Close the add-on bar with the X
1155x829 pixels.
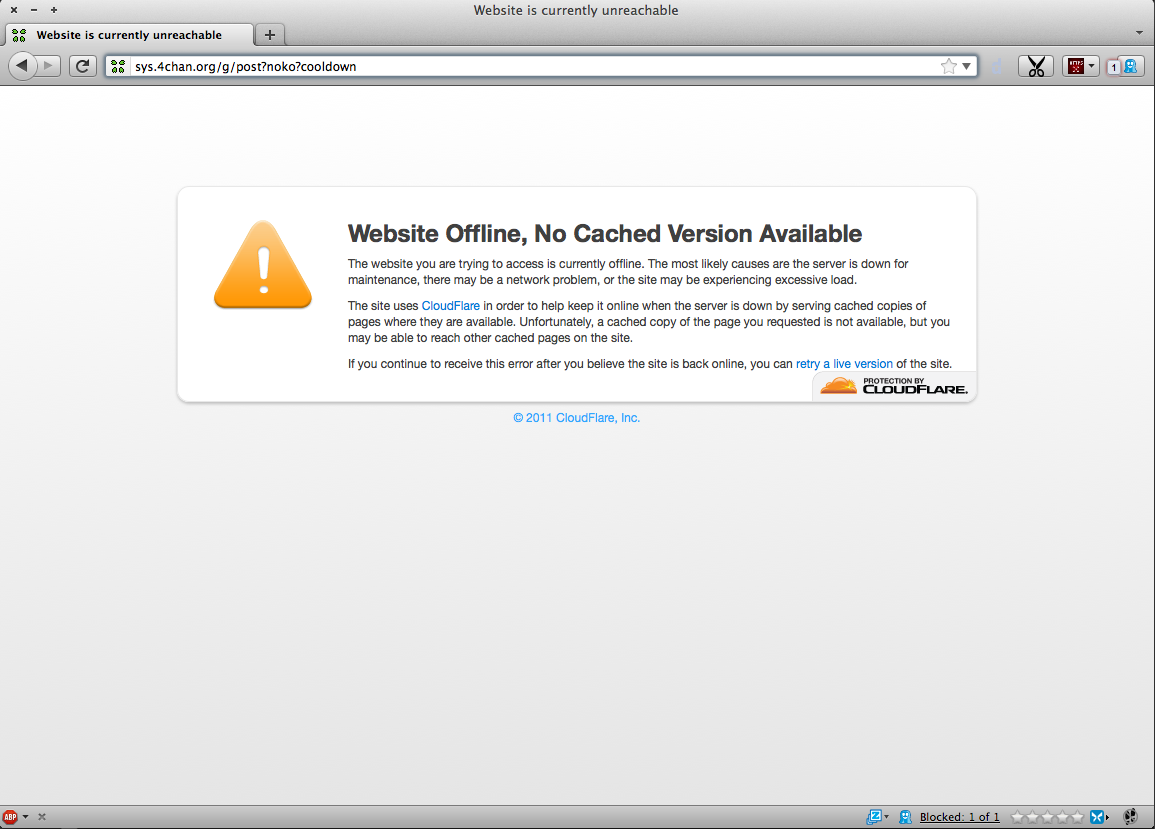point(42,816)
